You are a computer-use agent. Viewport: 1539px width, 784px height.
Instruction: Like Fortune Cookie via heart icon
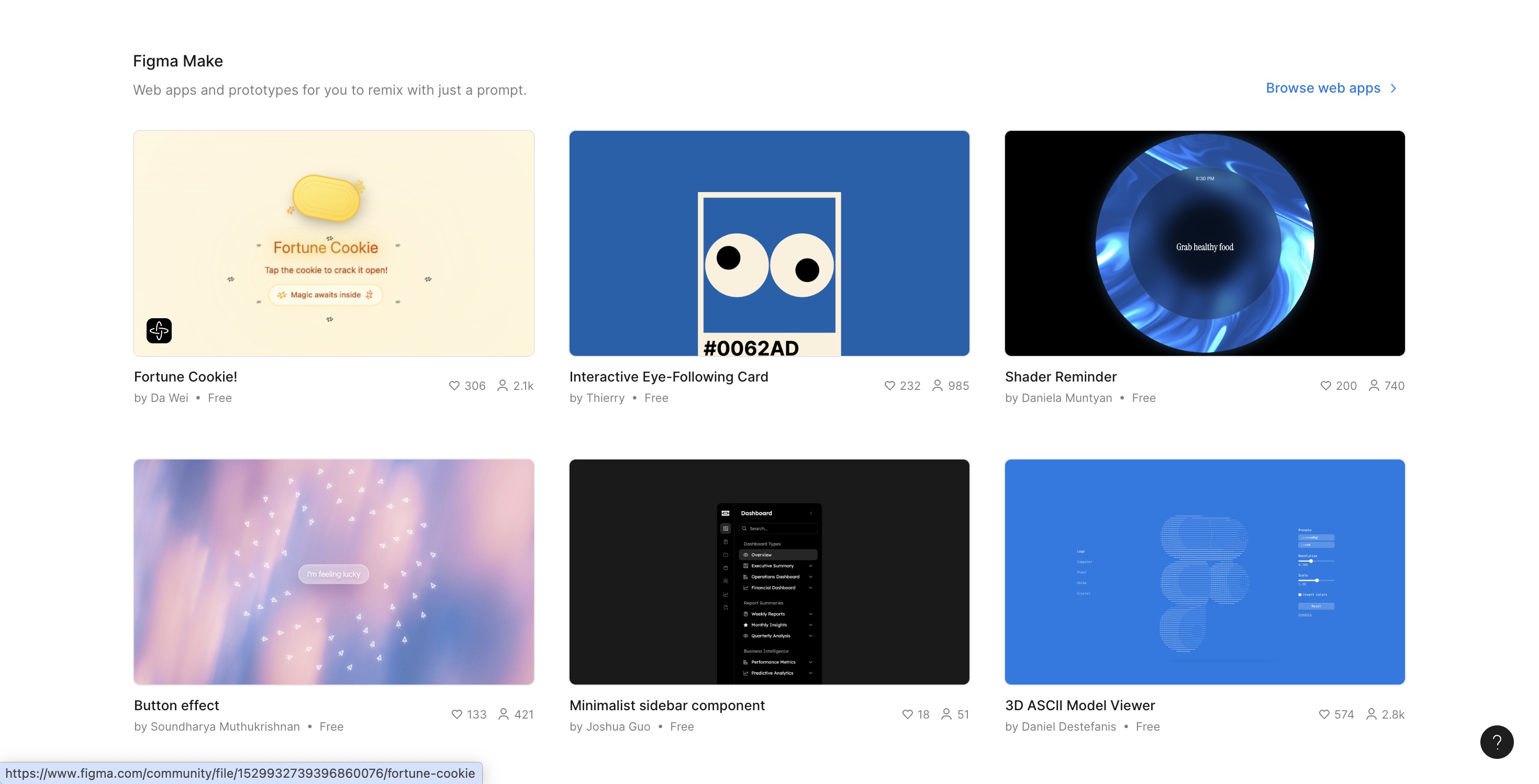pyautogui.click(x=454, y=386)
